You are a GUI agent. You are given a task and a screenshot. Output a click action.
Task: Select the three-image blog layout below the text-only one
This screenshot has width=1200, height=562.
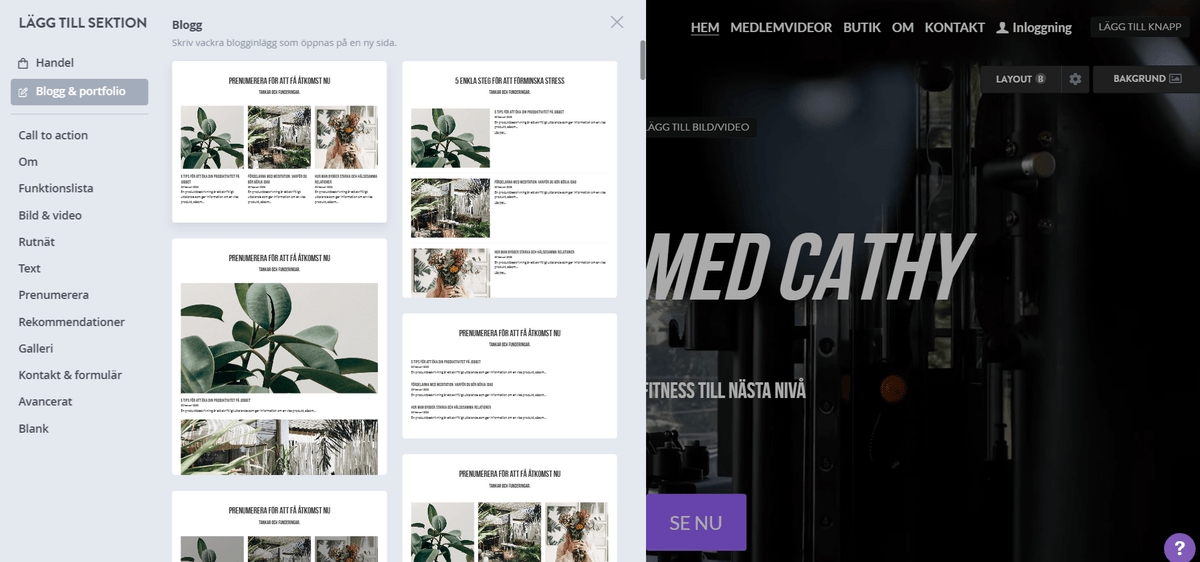pos(509,508)
